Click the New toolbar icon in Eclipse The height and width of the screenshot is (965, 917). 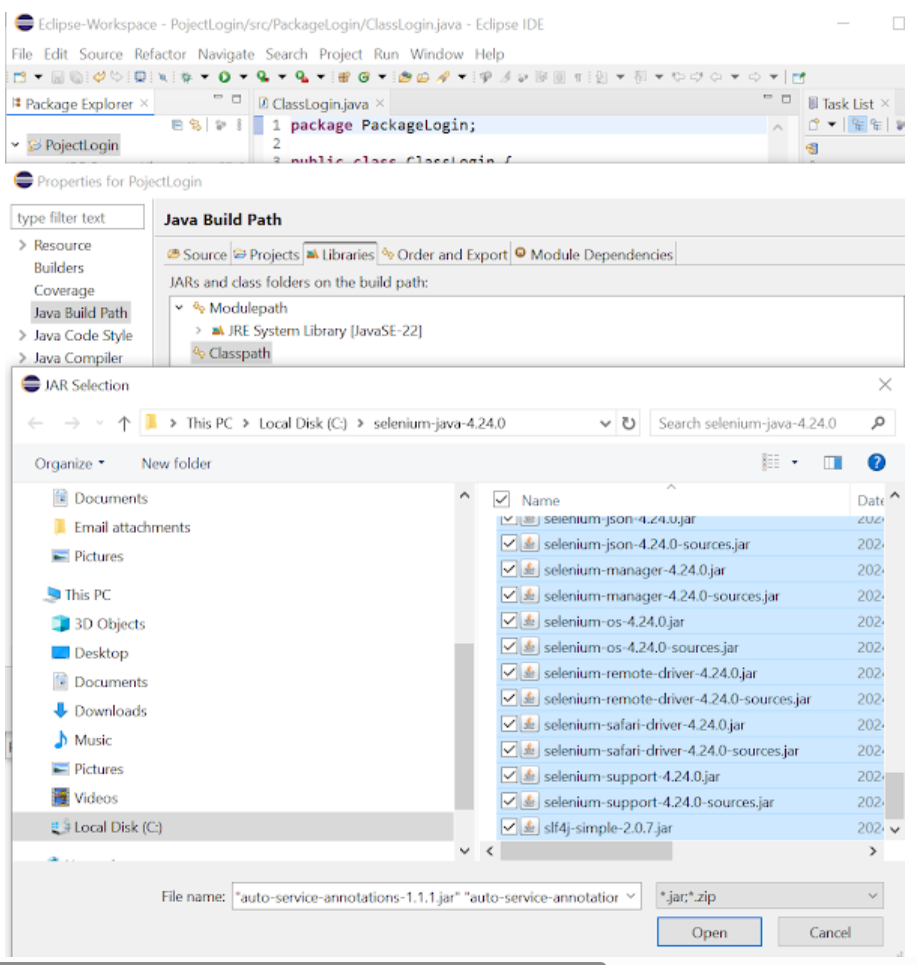[20, 77]
